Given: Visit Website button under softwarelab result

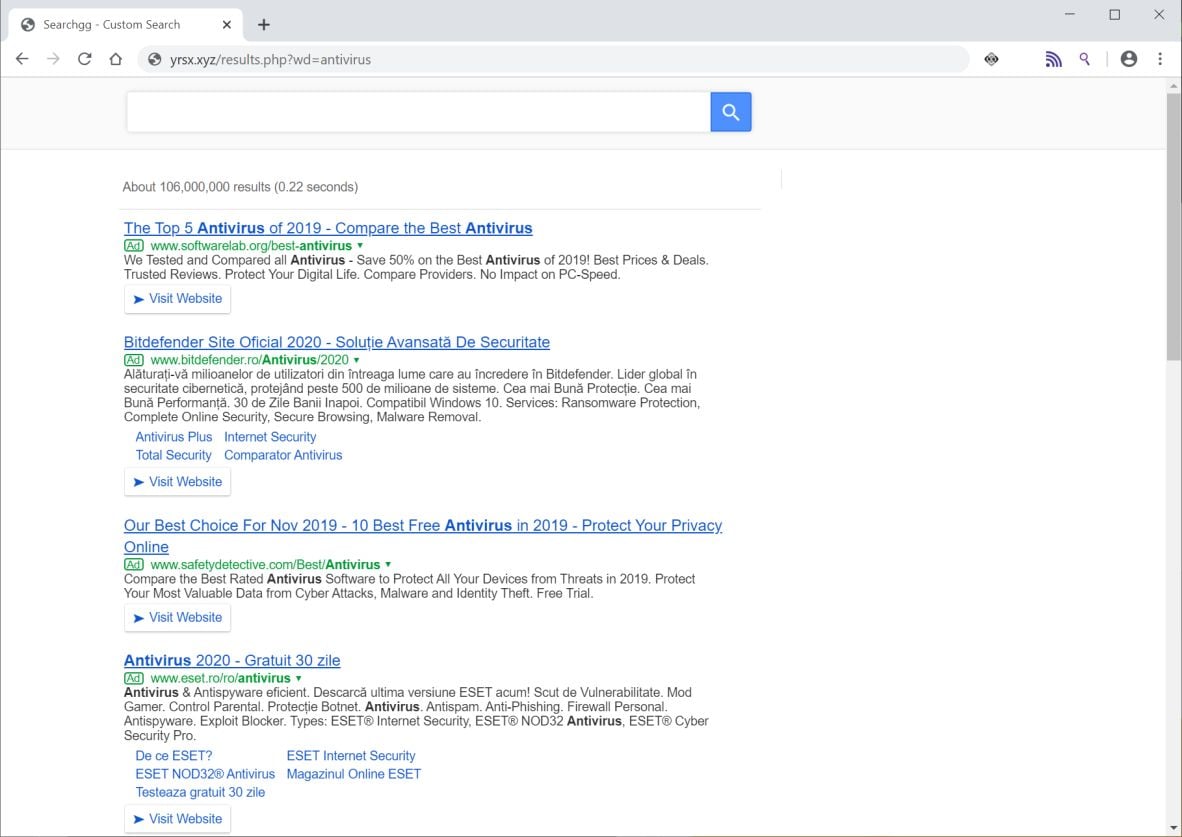Looking at the screenshot, I should coord(177,299).
